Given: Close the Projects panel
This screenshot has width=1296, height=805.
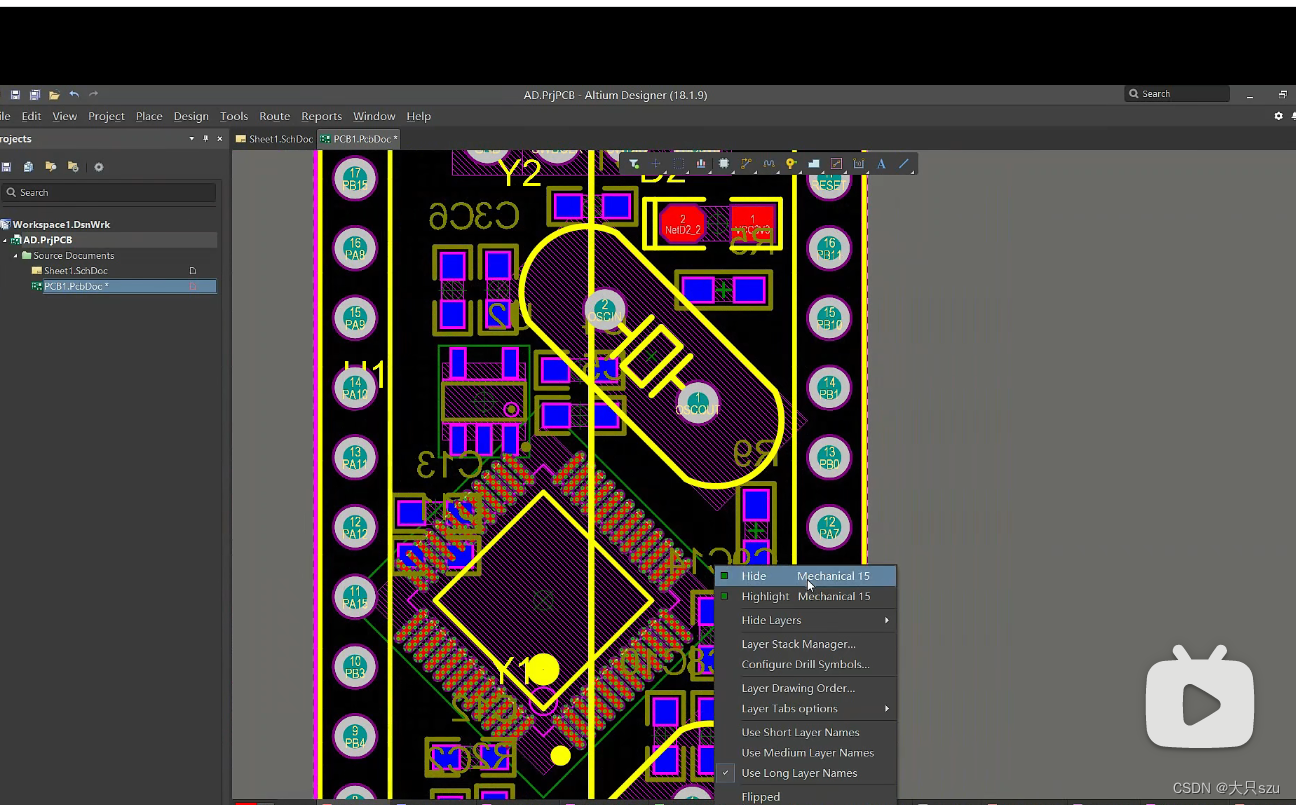Looking at the screenshot, I should pyautogui.click(x=220, y=139).
